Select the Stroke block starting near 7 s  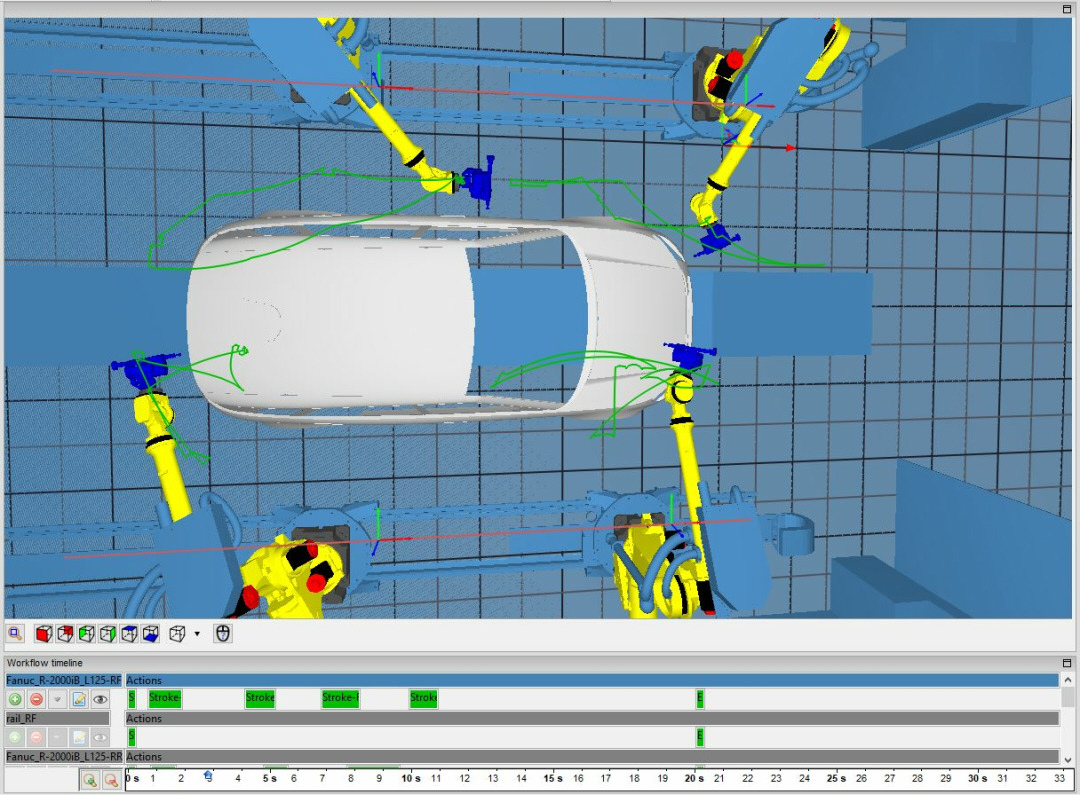pyautogui.click(x=340, y=698)
